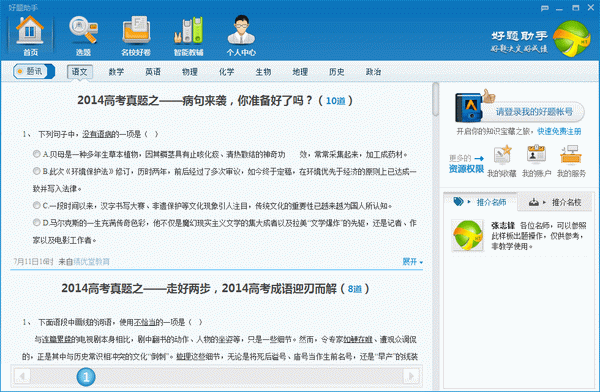Switch to the 地理 subject tab
The image size is (600, 392).
click(x=300, y=72)
